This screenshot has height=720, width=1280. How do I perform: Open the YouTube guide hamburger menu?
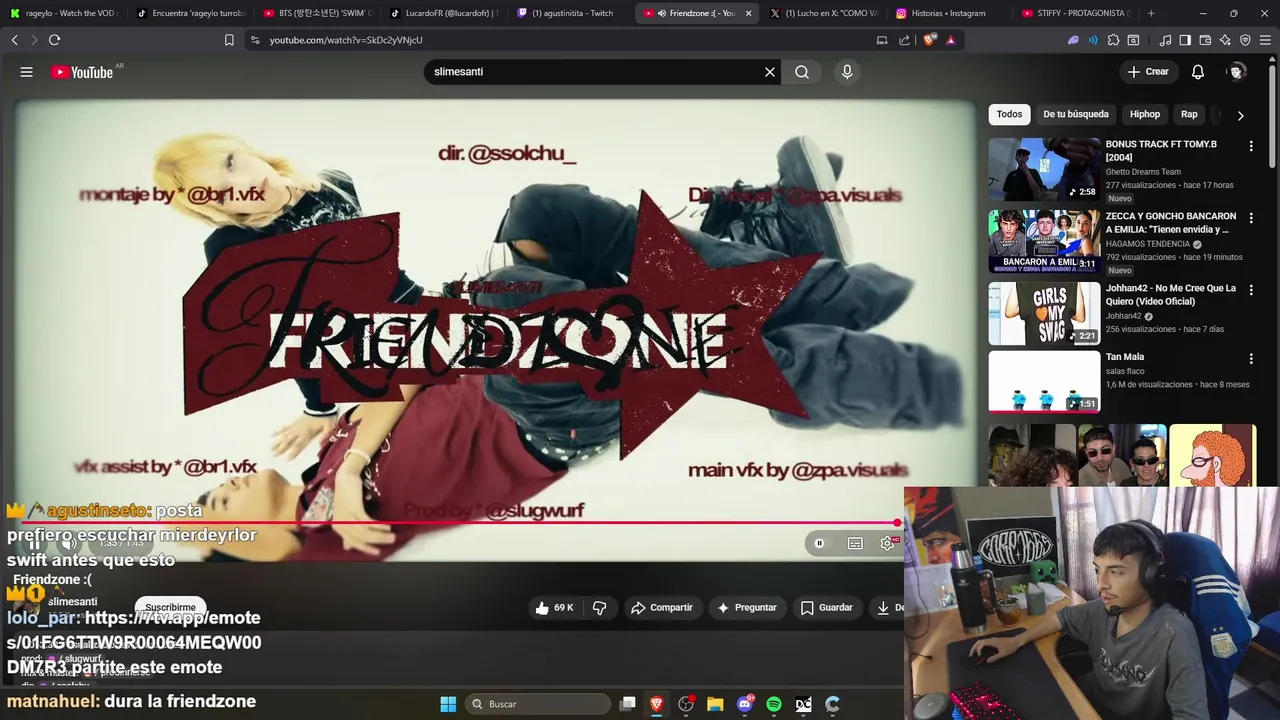(x=27, y=72)
